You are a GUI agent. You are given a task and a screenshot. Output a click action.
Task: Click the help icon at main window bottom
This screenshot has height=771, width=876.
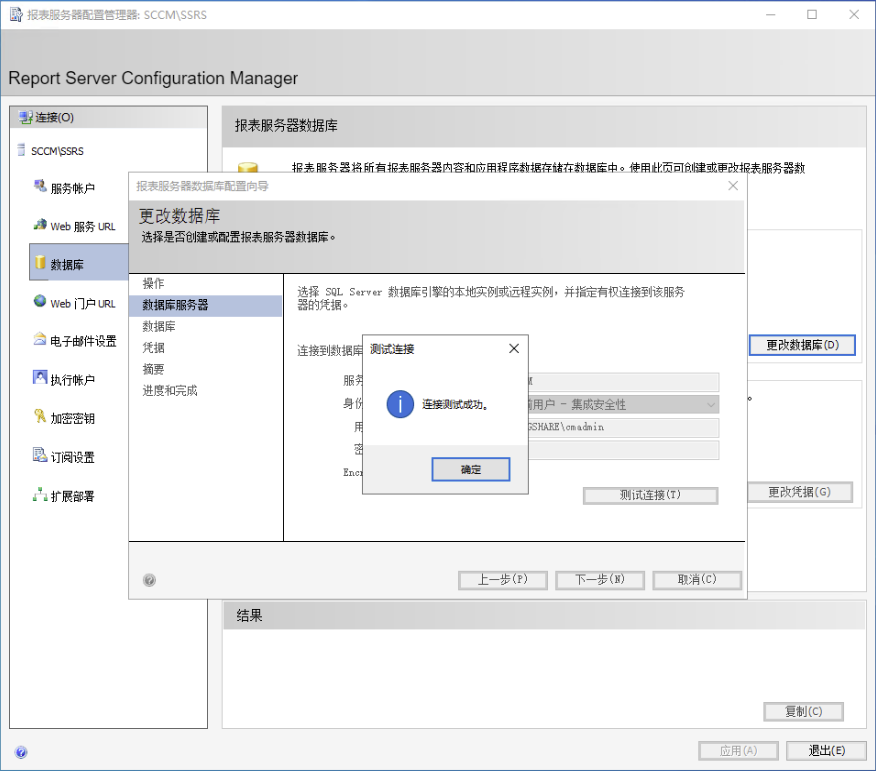(x=21, y=752)
